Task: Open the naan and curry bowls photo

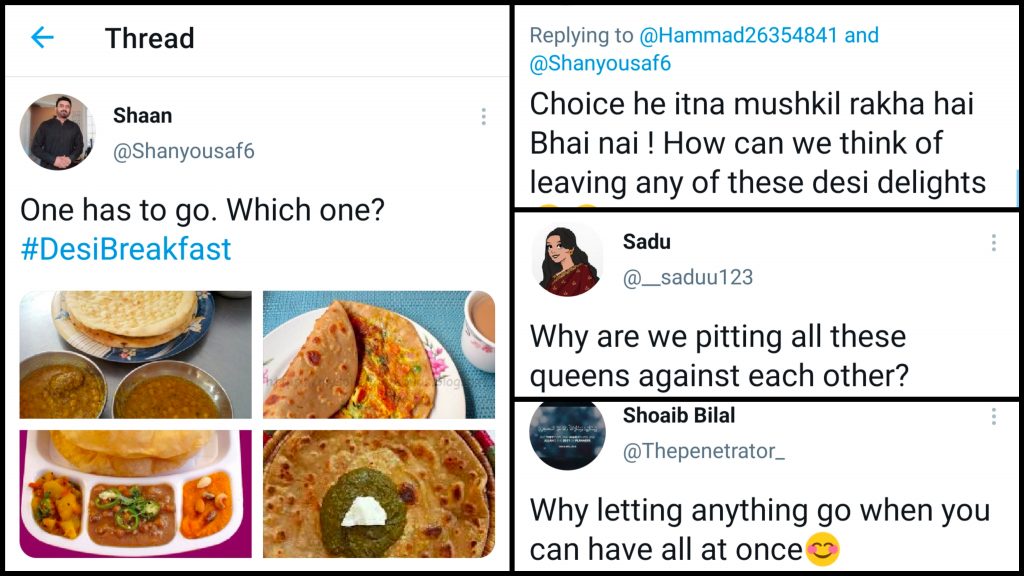Action: coord(136,354)
